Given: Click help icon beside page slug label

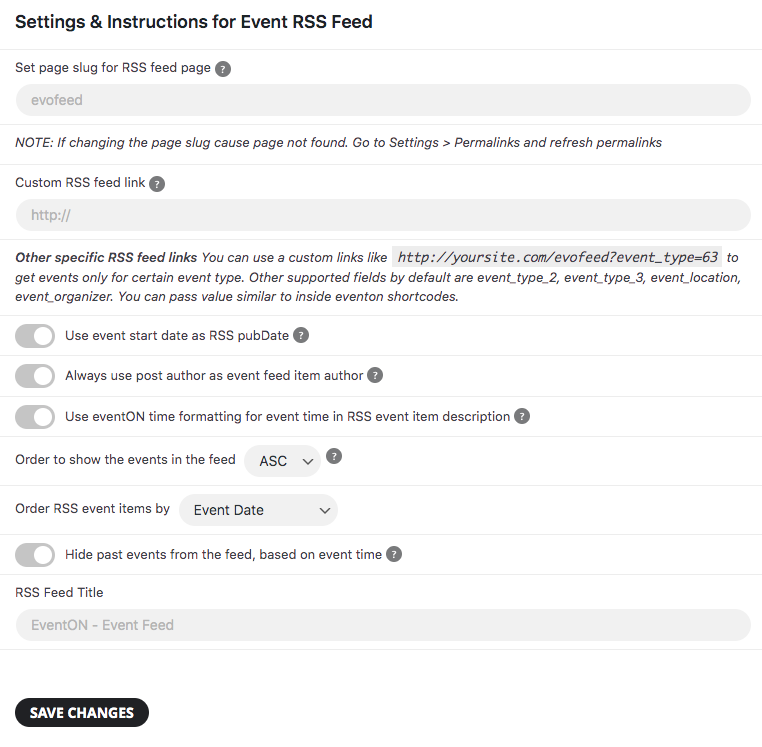Looking at the screenshot, I should coord(223,69).
